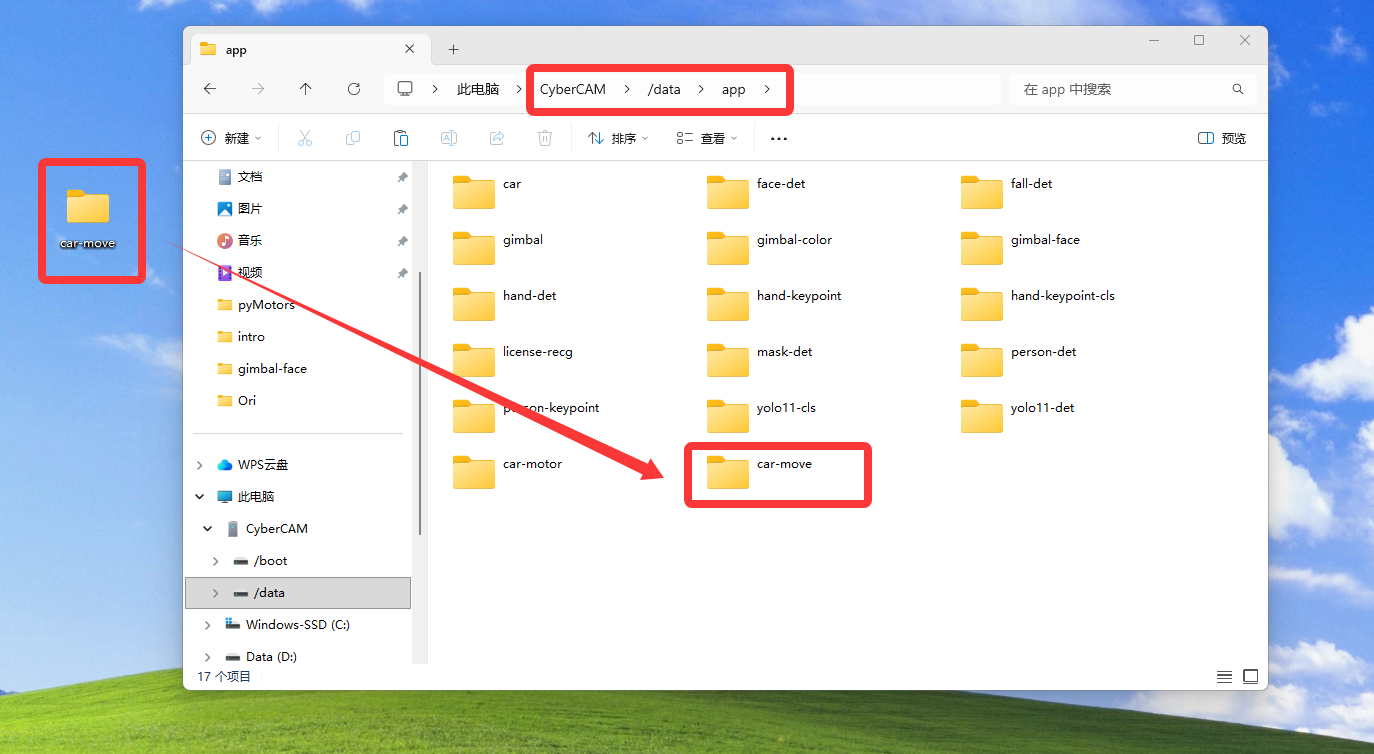Switch to details list view in status bar
The width and height of the screenshot is (1374, 754).
pos(1224,677)
